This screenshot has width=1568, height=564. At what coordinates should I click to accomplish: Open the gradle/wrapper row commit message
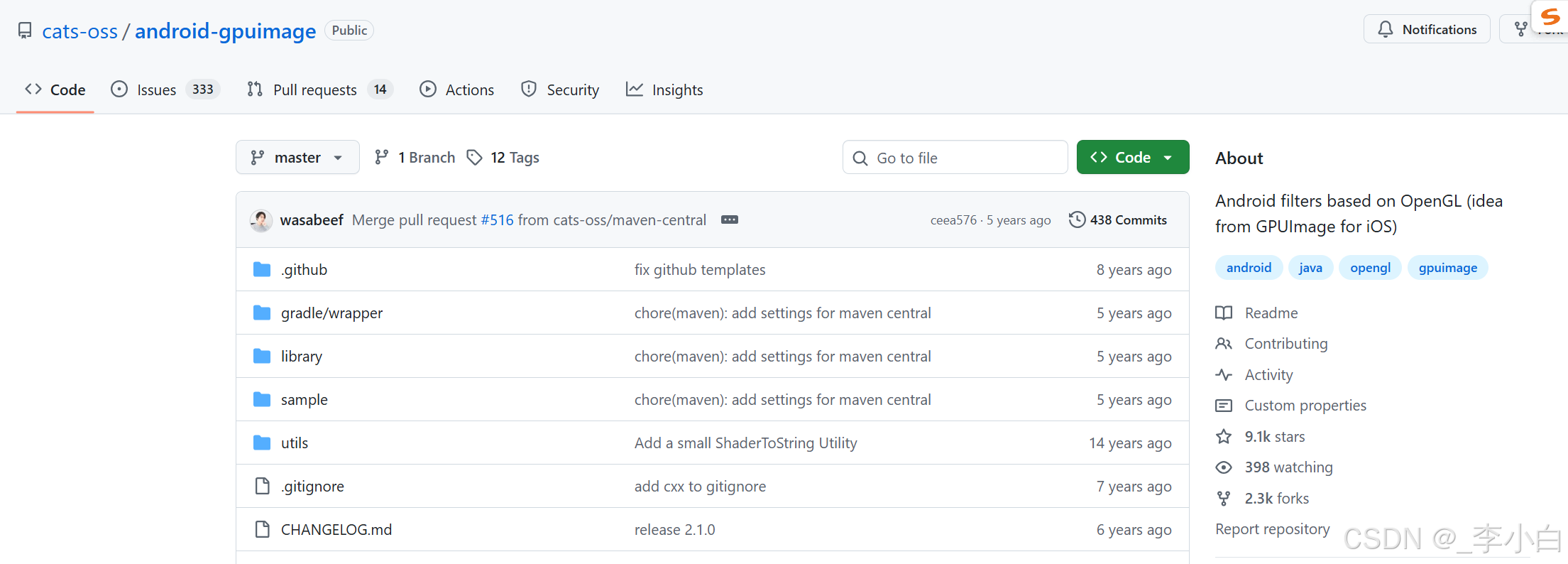pos(782,313)
